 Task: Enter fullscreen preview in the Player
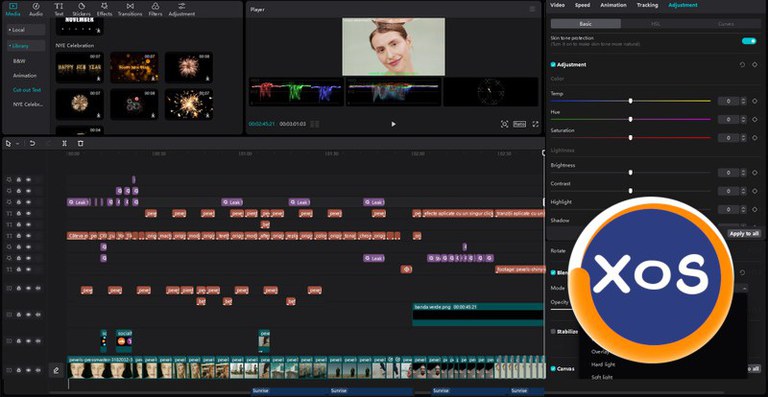[535, 124]
